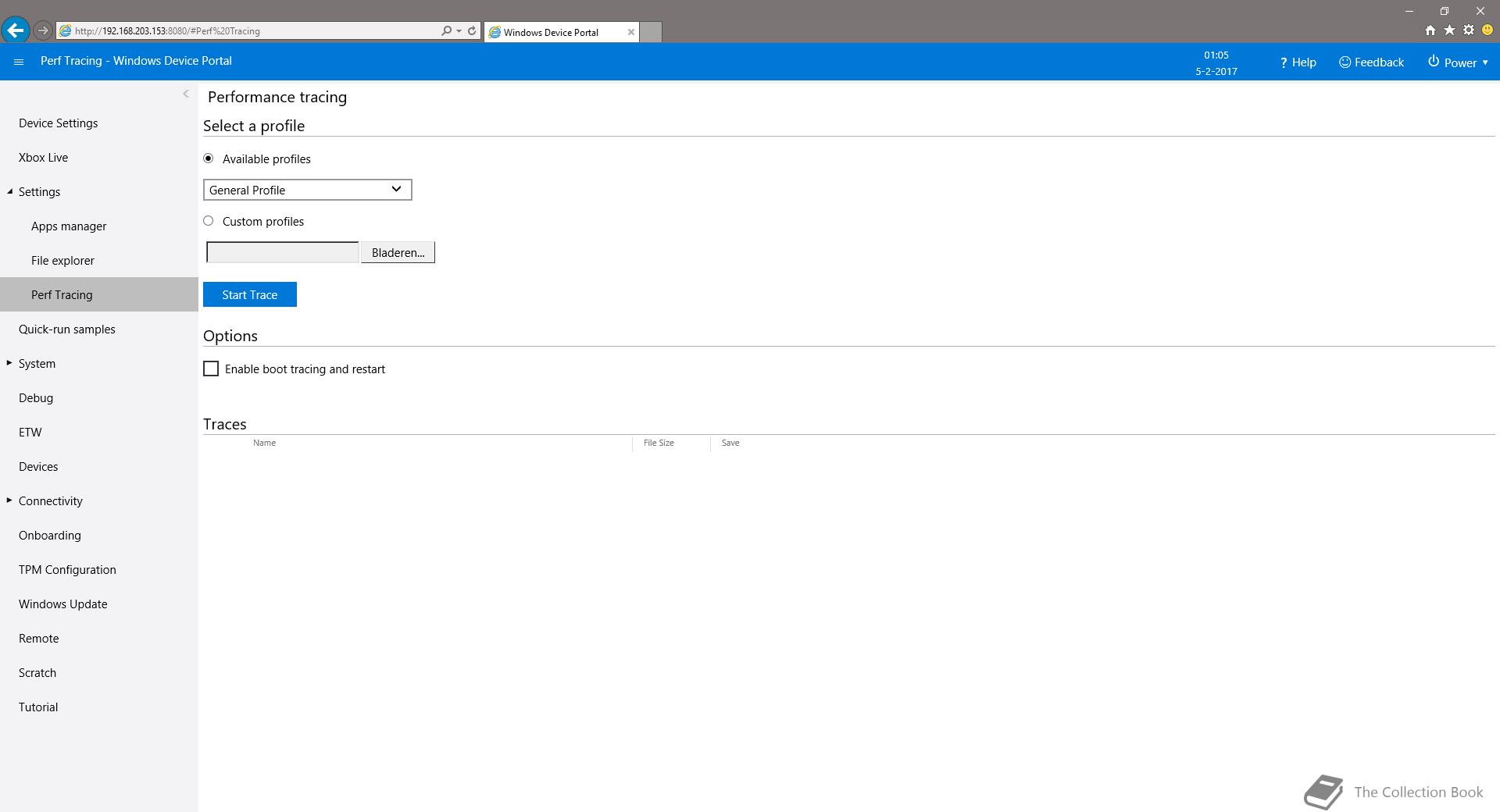The image size is (1500, 812).
Task: Click the Start Trace button
Action: coord(250,294)
